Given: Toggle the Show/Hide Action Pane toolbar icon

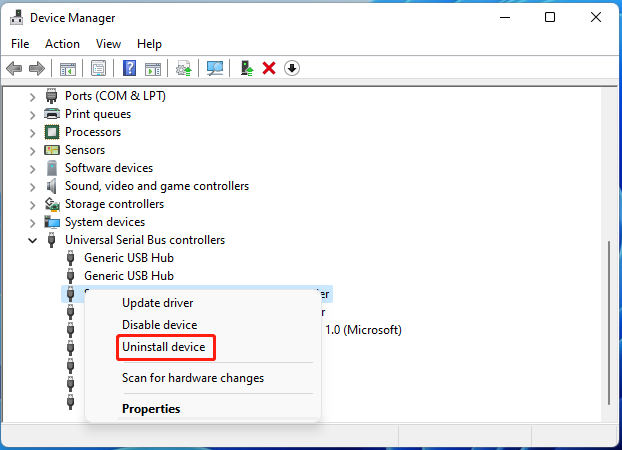Looking at the screenshot, I should [153, 68].
